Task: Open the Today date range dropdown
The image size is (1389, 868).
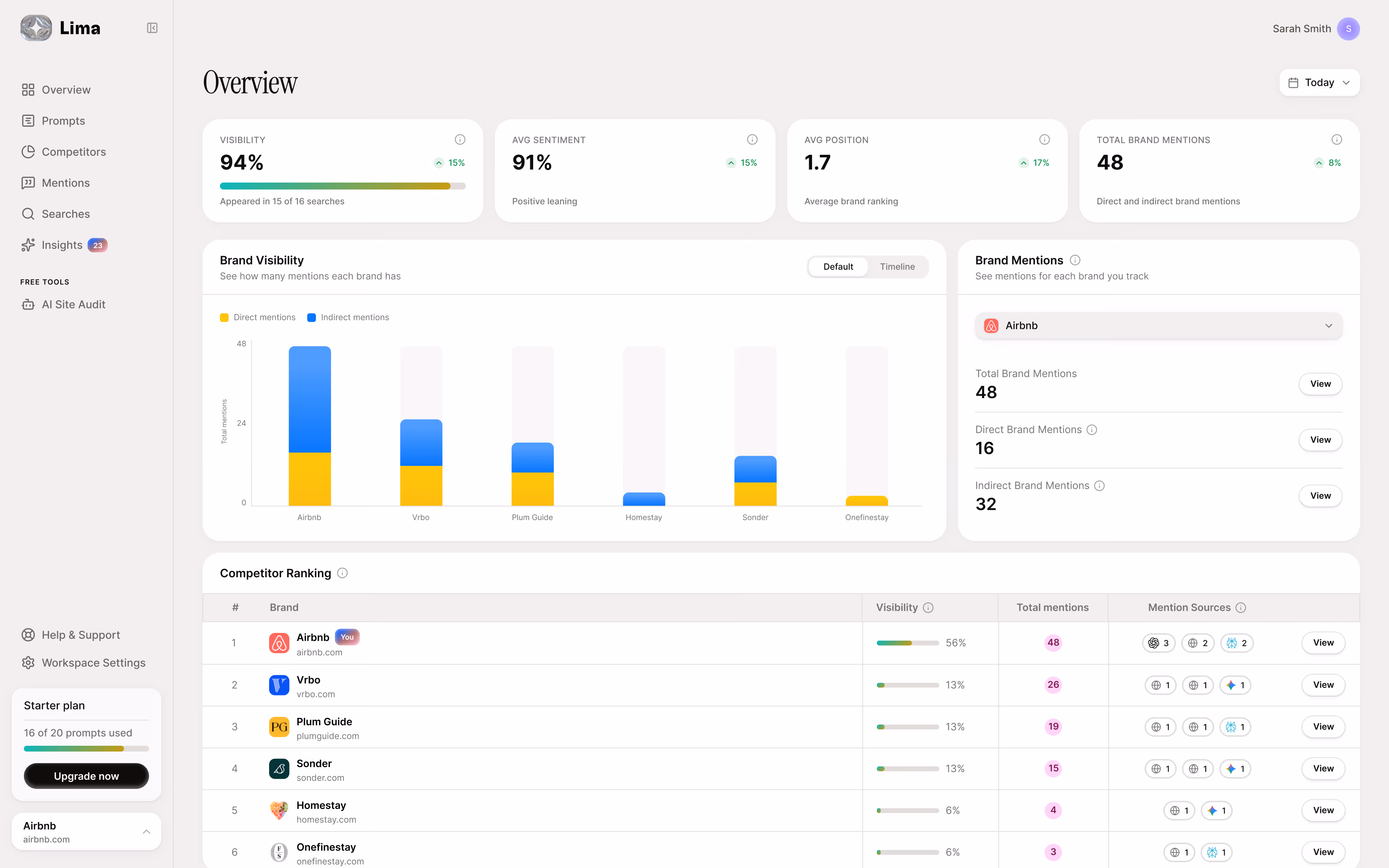Action: pyautogui.click(x=1319, y=83)
